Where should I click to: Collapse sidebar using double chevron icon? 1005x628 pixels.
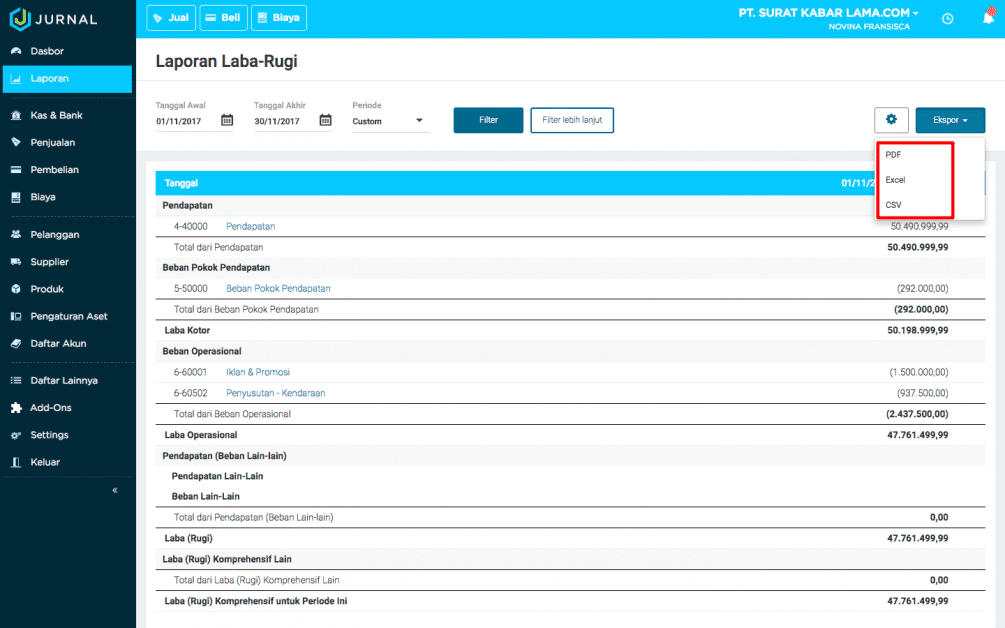(115, 490)
